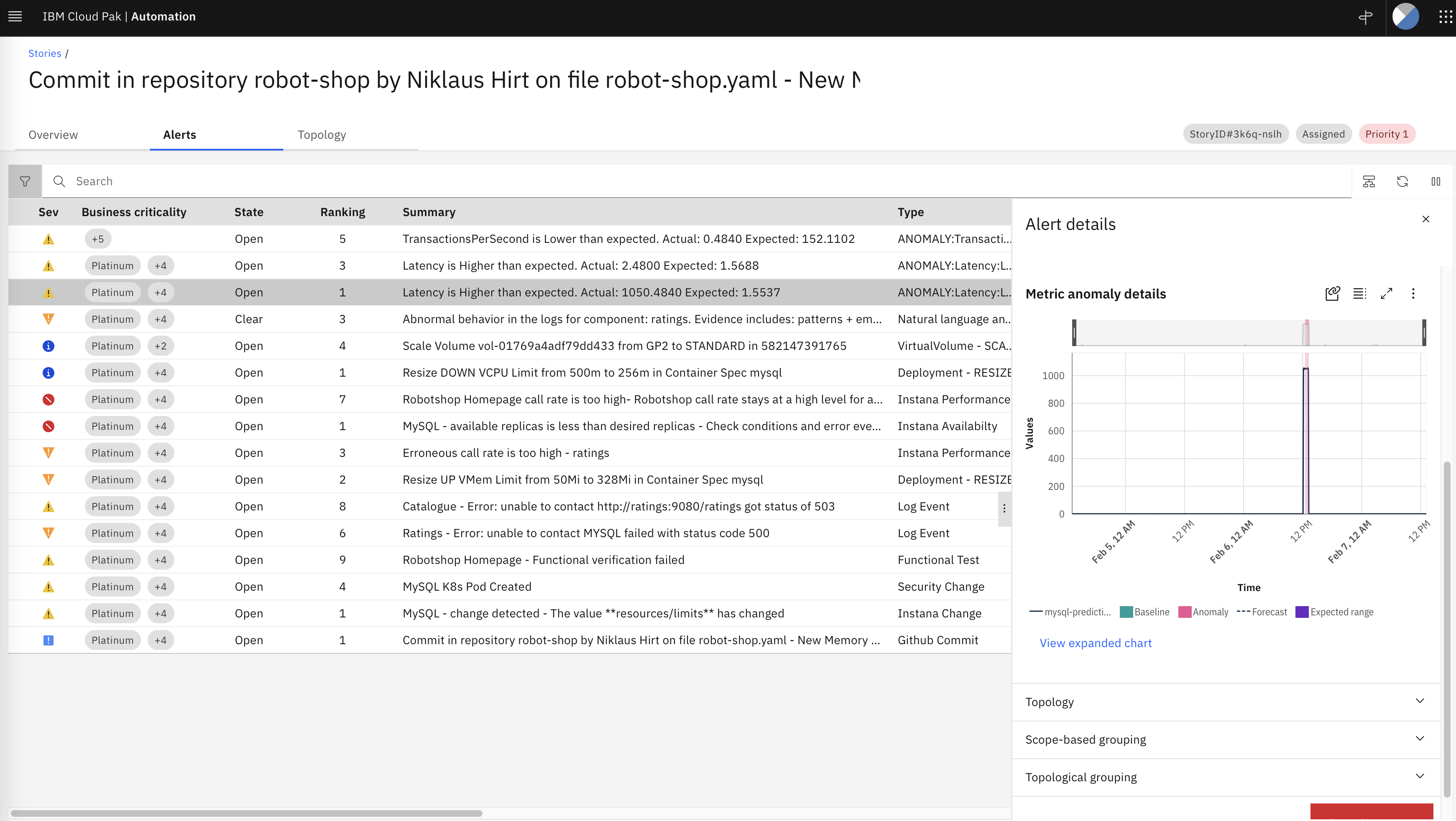1456x821 pixels.
Task: Expand +5 criticality tag on TransactionsPerSecond row
Action: click(x=98, y=239)
